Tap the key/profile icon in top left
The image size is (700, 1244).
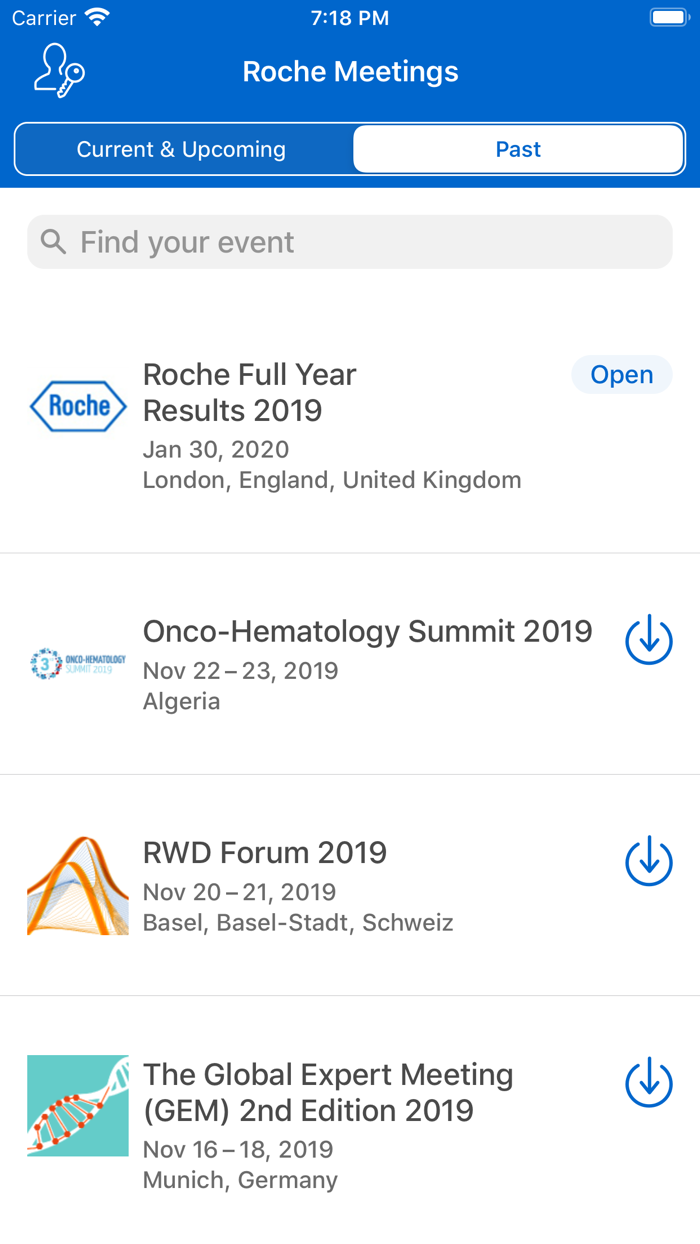tap(55, 70)
